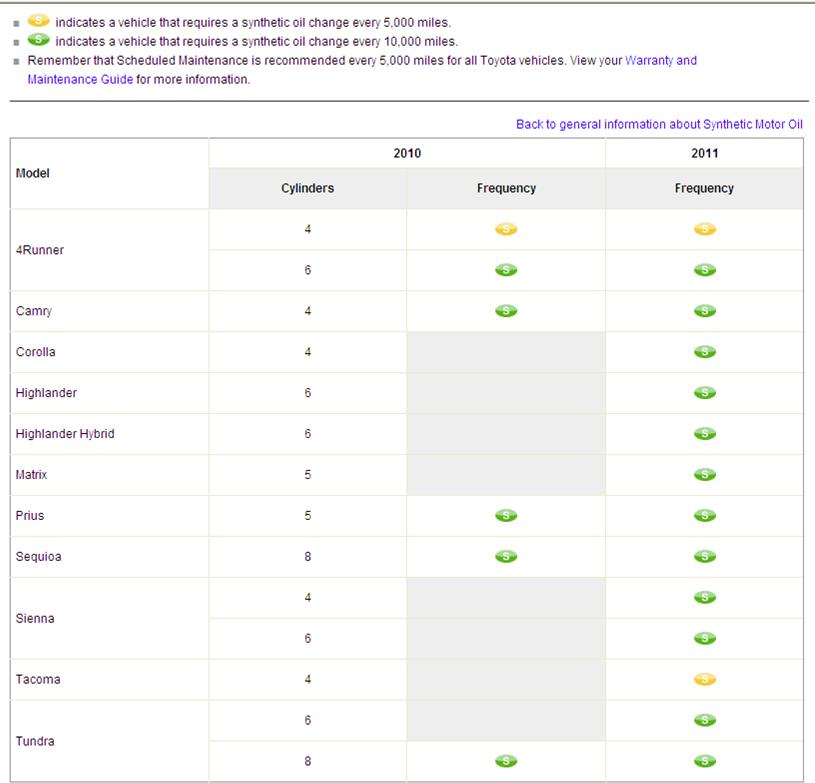The width and height of the screenshot is (815, 783).
Task: Click the "2010" year header
Action: pyautogui.click(x=407, y=153)
